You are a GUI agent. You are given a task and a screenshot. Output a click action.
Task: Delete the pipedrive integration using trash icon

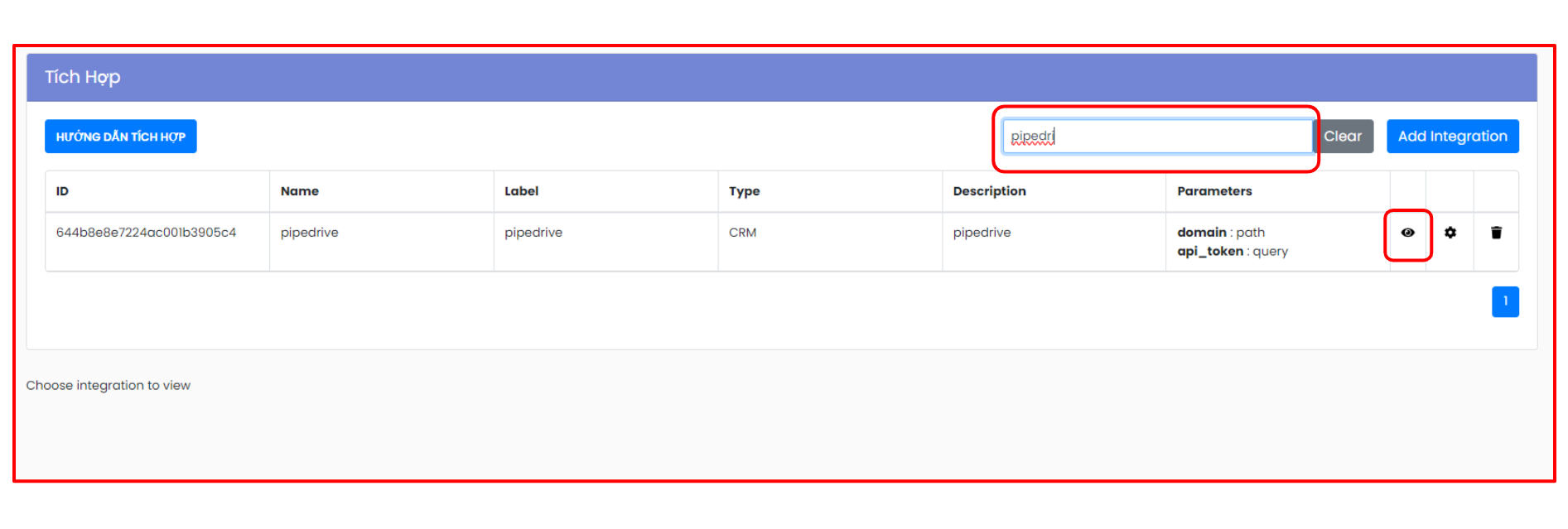pyautogui.click(x=1496, y=233)
